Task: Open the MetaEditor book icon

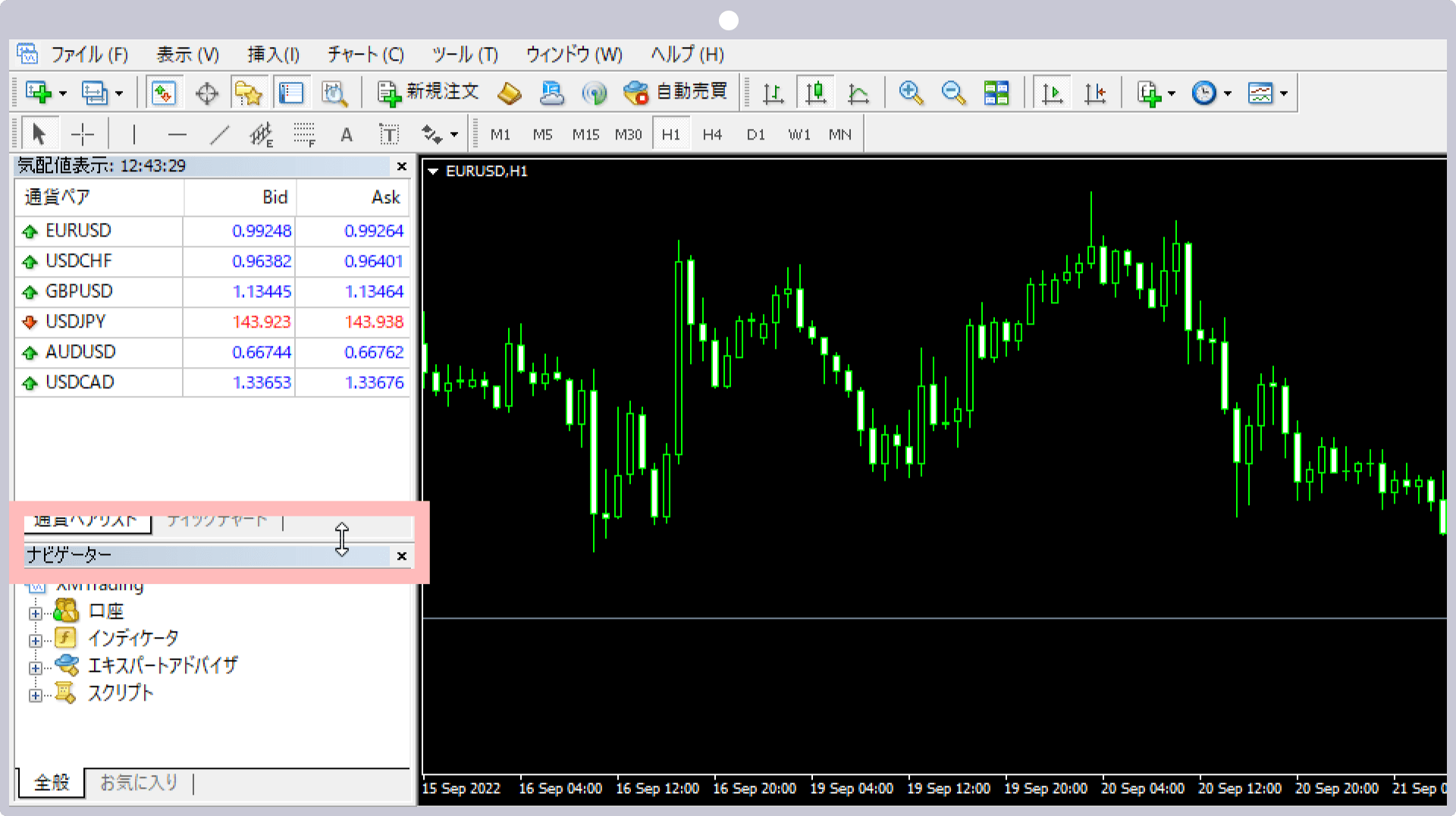Action: point(510,93)
